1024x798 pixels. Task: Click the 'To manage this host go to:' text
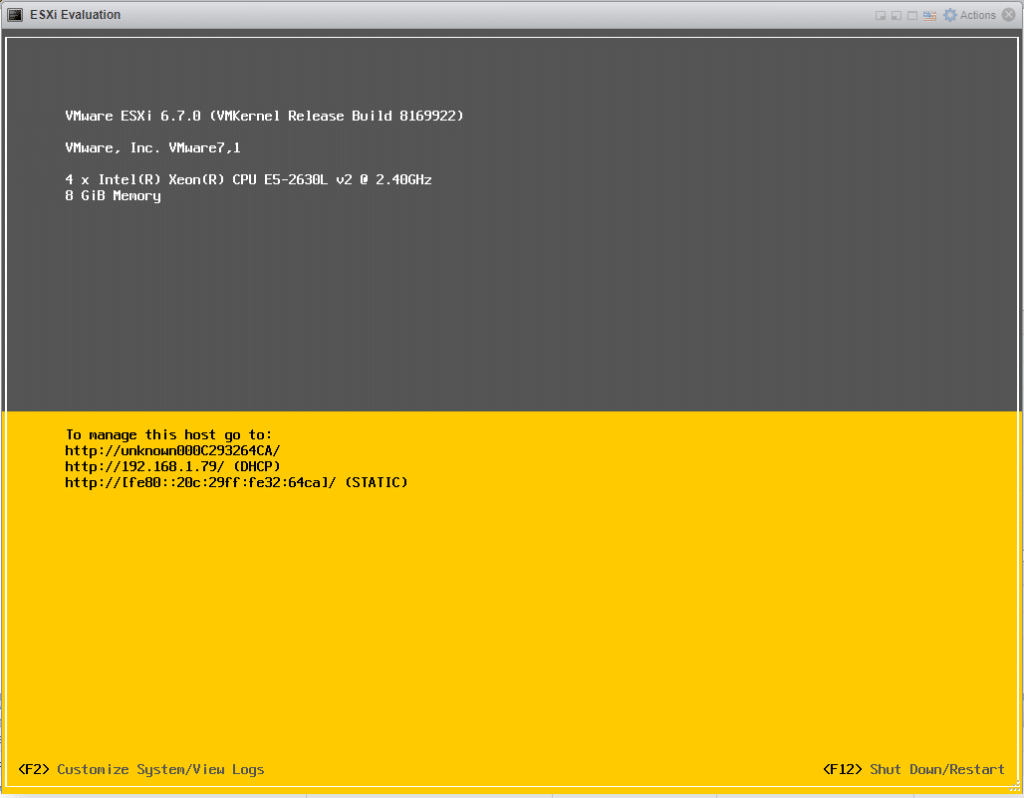click(x=168, y=435)
